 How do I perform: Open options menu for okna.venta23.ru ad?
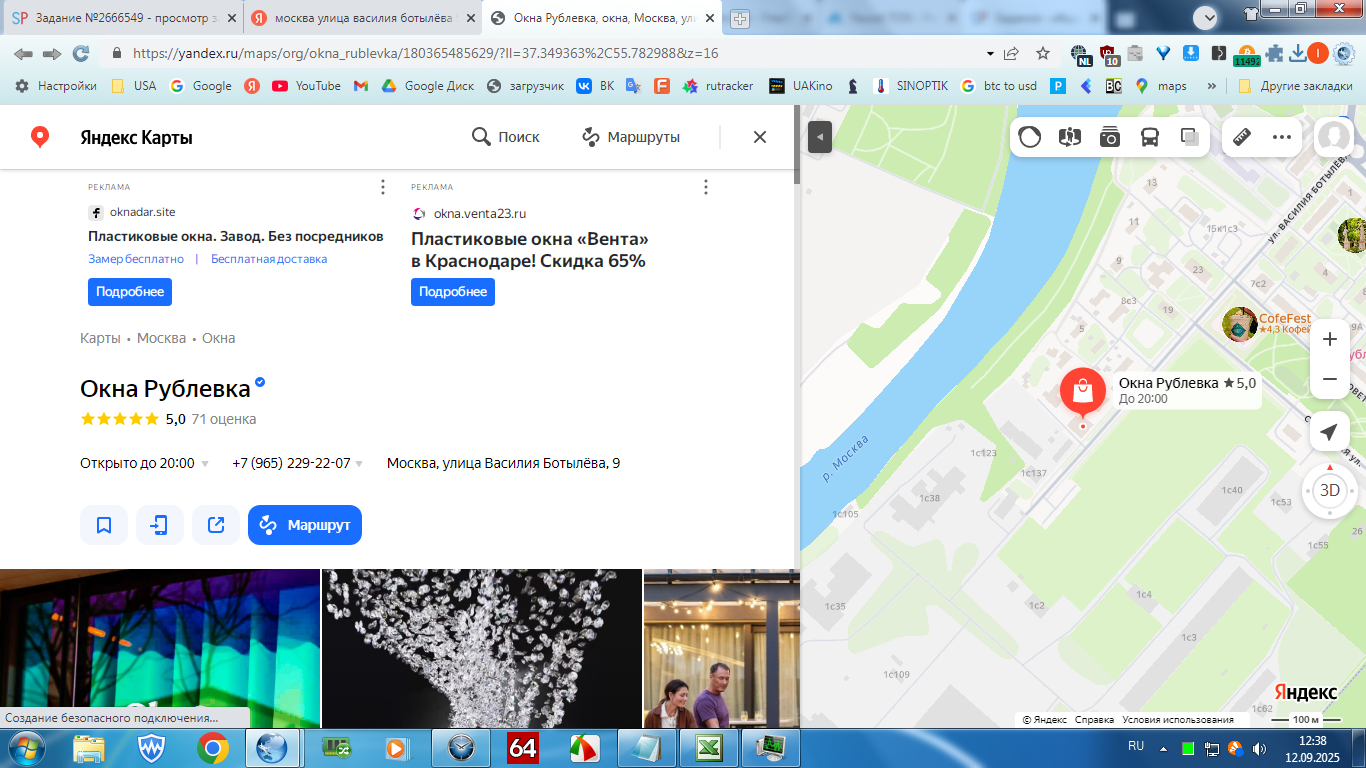tap(705, 187)
